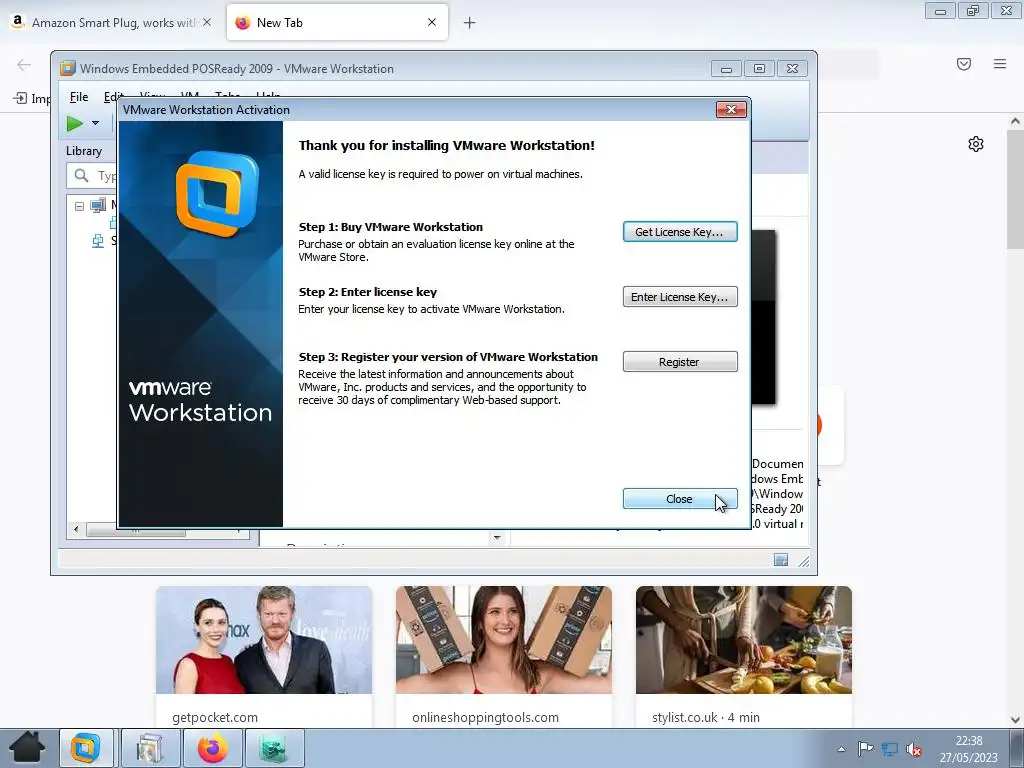The height and width of the screenshot is (768, 1024).
Task: Click the Firefox page scrollbar up arrow
Action: (1015, 121)
